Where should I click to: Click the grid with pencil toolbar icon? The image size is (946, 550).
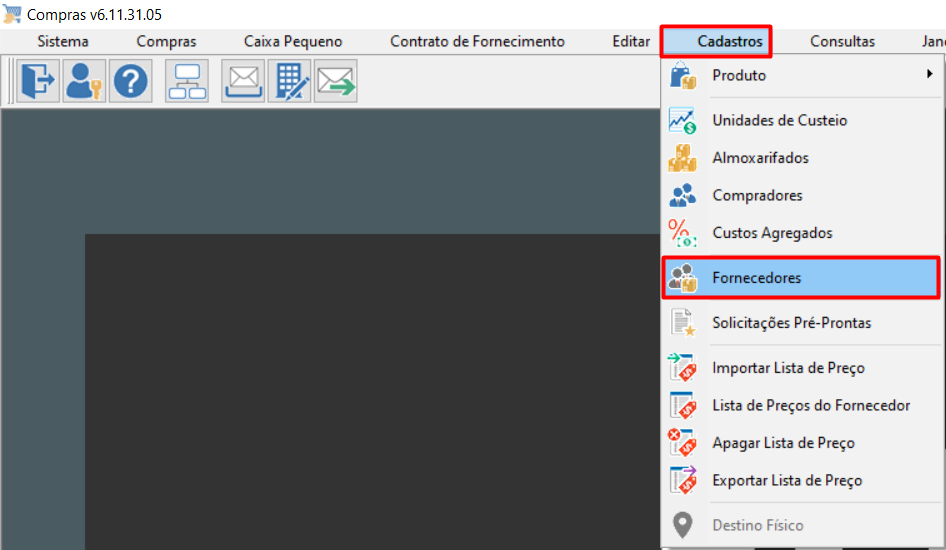point(290,81)
